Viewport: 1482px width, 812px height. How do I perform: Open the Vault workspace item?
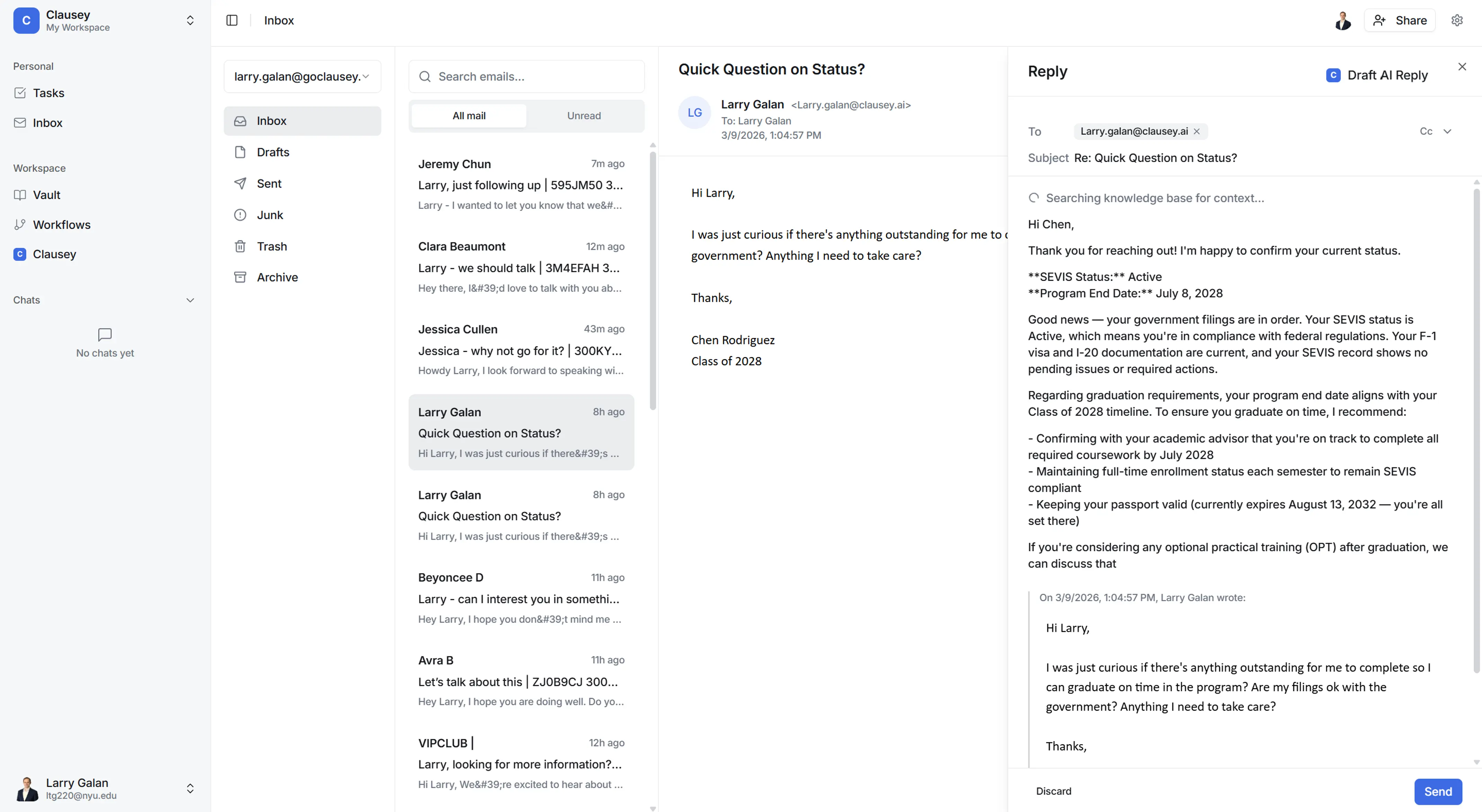46,195
